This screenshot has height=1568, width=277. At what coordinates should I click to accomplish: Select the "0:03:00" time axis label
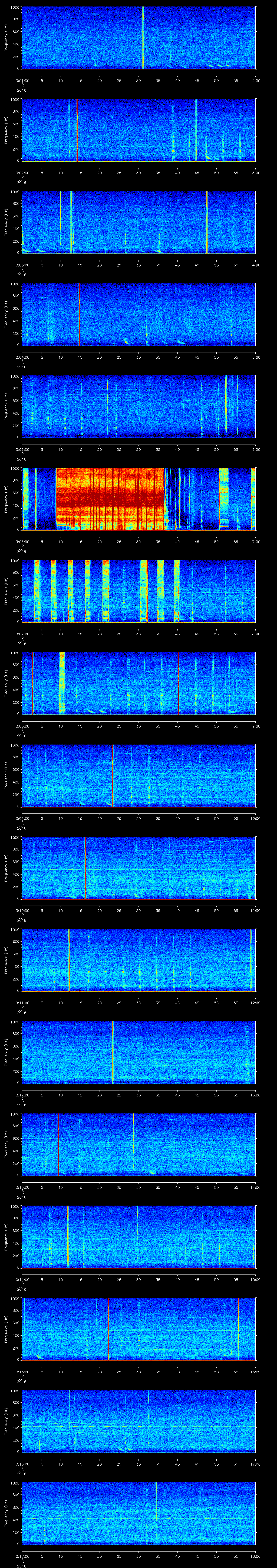(x=22, y=265)
